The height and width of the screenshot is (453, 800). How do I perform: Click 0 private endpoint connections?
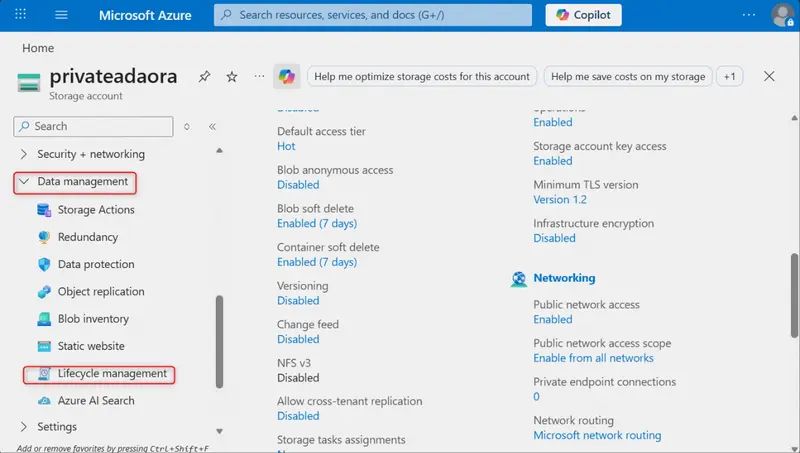(x=536, y=396)
